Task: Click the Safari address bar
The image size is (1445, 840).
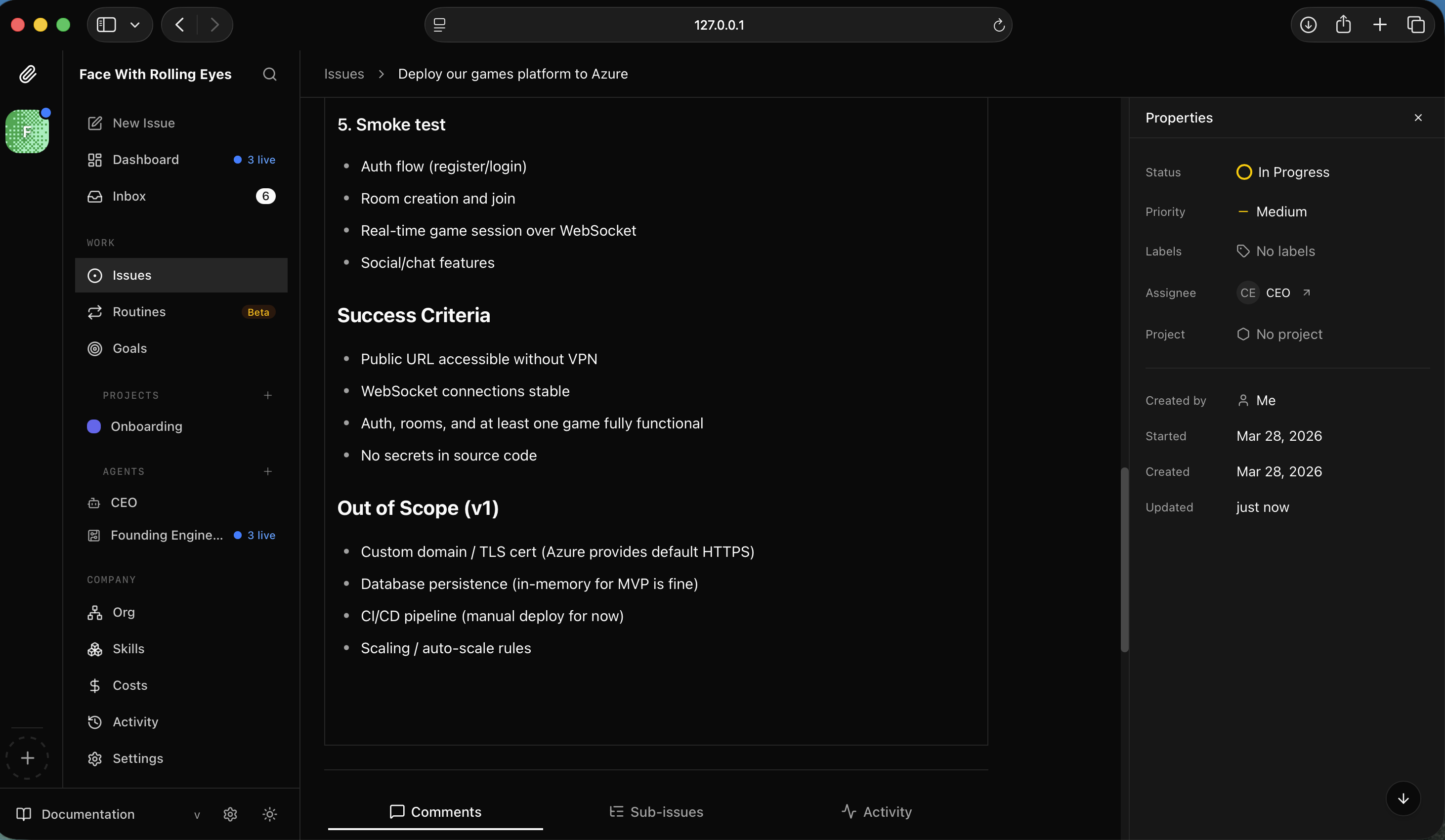Action: coord(718,25)
